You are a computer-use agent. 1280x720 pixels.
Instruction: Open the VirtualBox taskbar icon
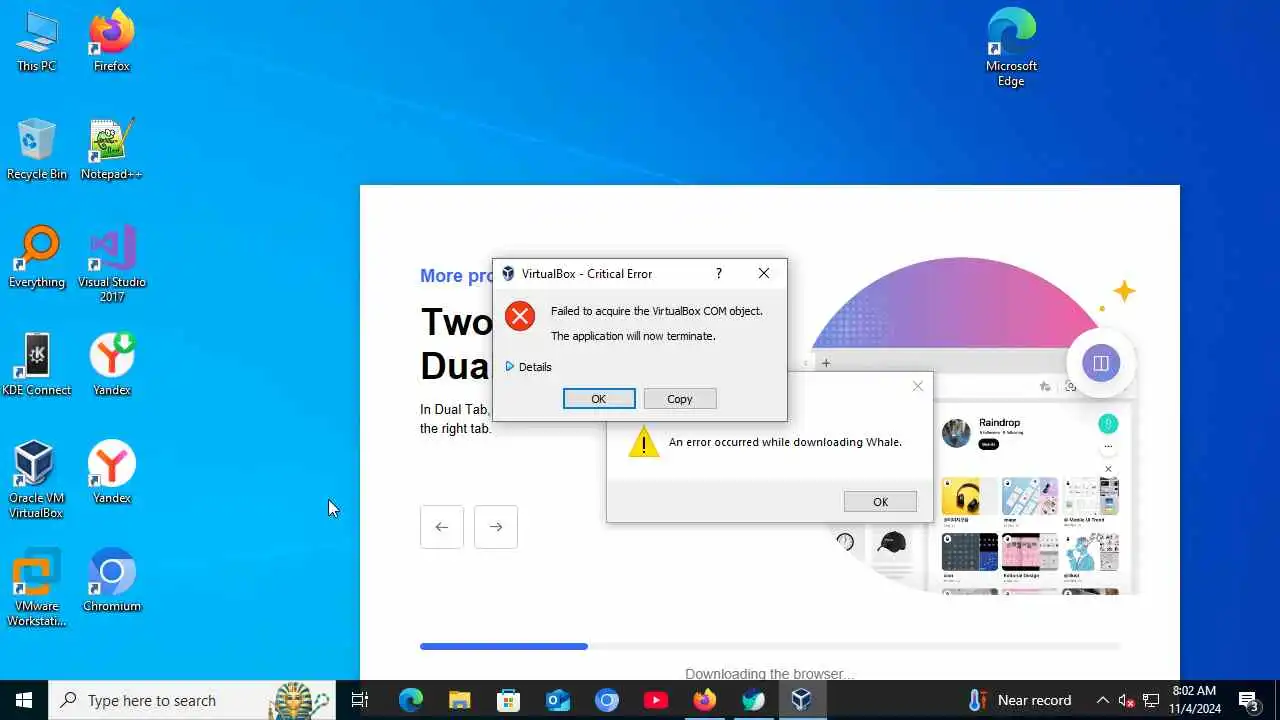point(802,700)
